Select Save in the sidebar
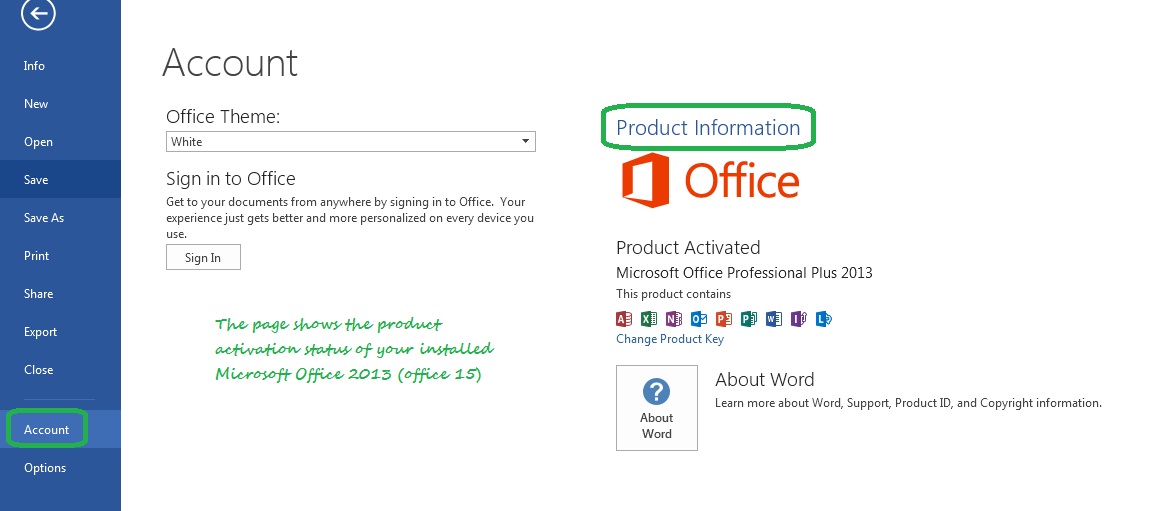Viewport: 1157px width, 511px height. click(61, 179)
